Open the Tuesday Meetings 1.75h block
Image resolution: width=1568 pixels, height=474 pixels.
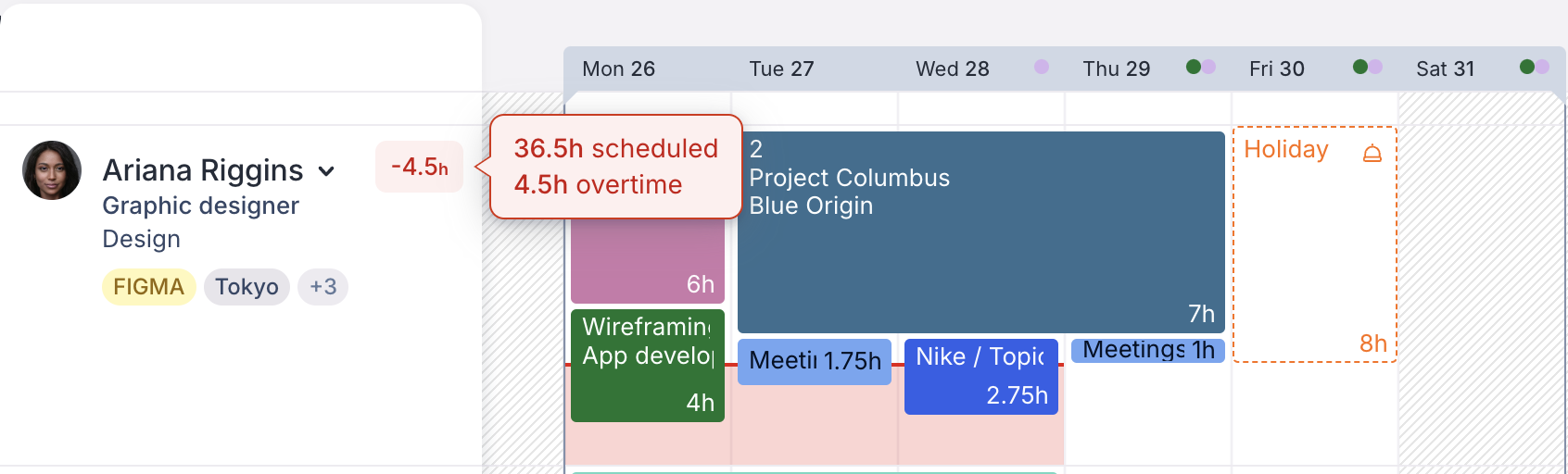[x=814, y=361]
